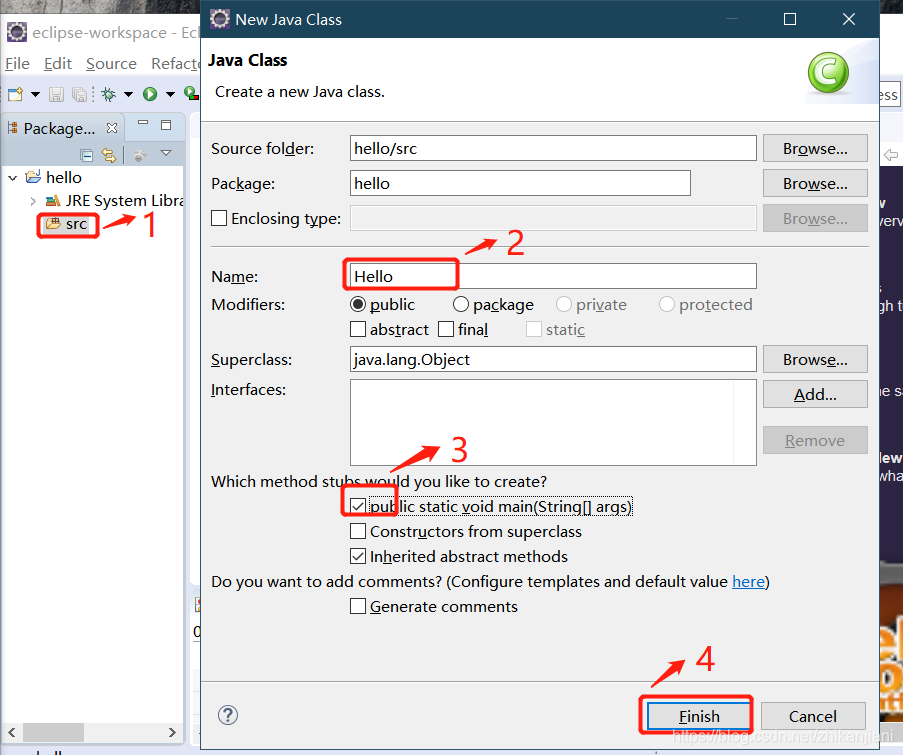The width and height of the screenshot is (903, 755).
Task: Click the Cancel button
Action: 813,716
